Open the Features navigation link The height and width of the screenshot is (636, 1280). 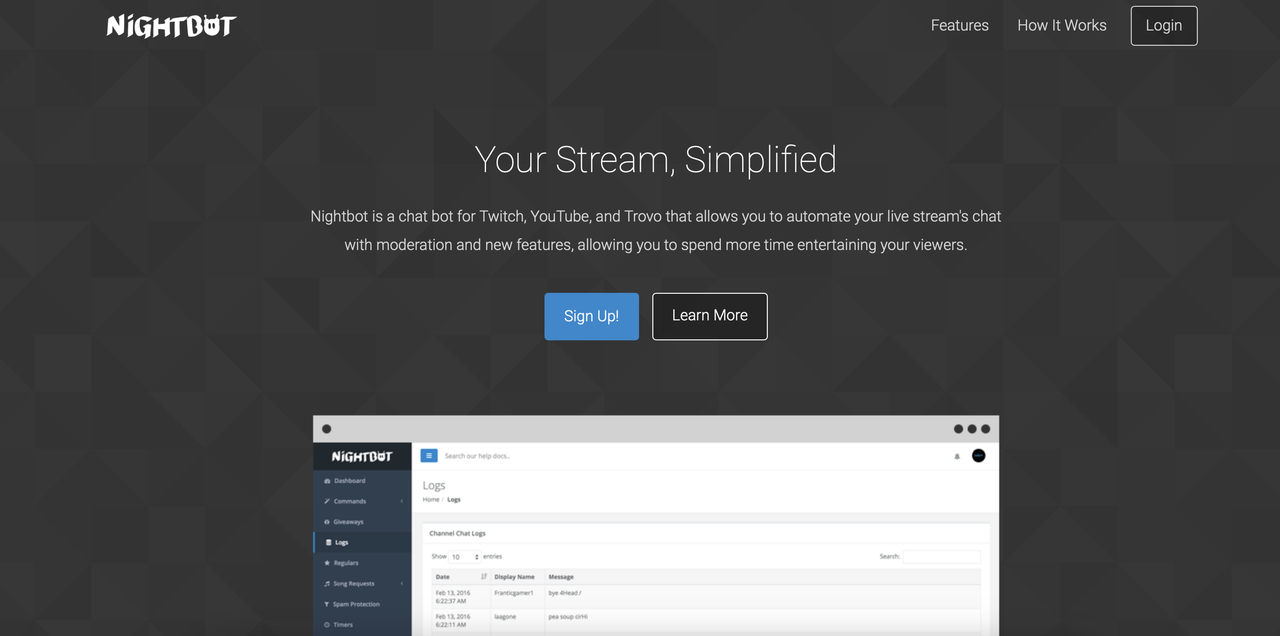(959, 26)
